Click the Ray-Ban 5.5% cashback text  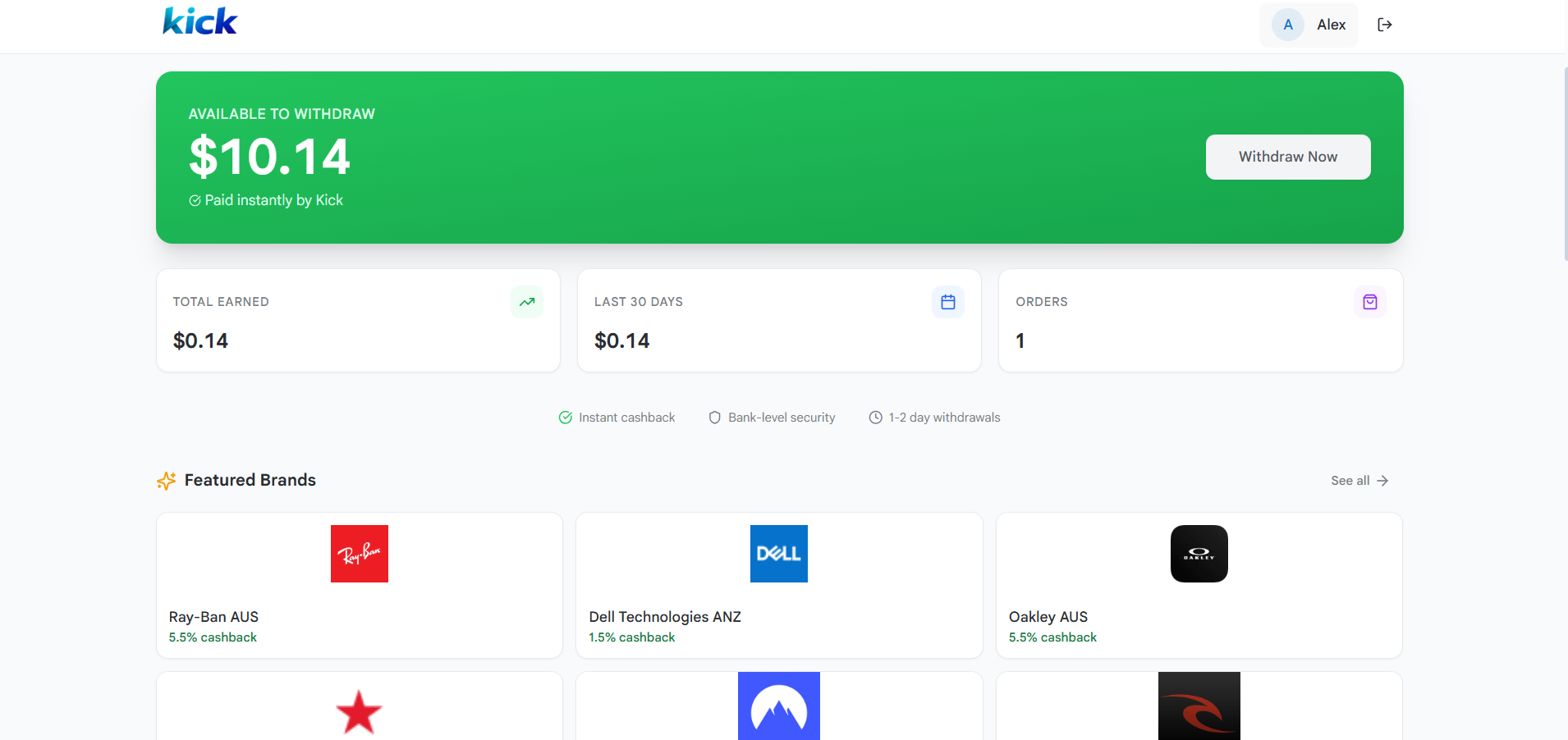[213, 637]
